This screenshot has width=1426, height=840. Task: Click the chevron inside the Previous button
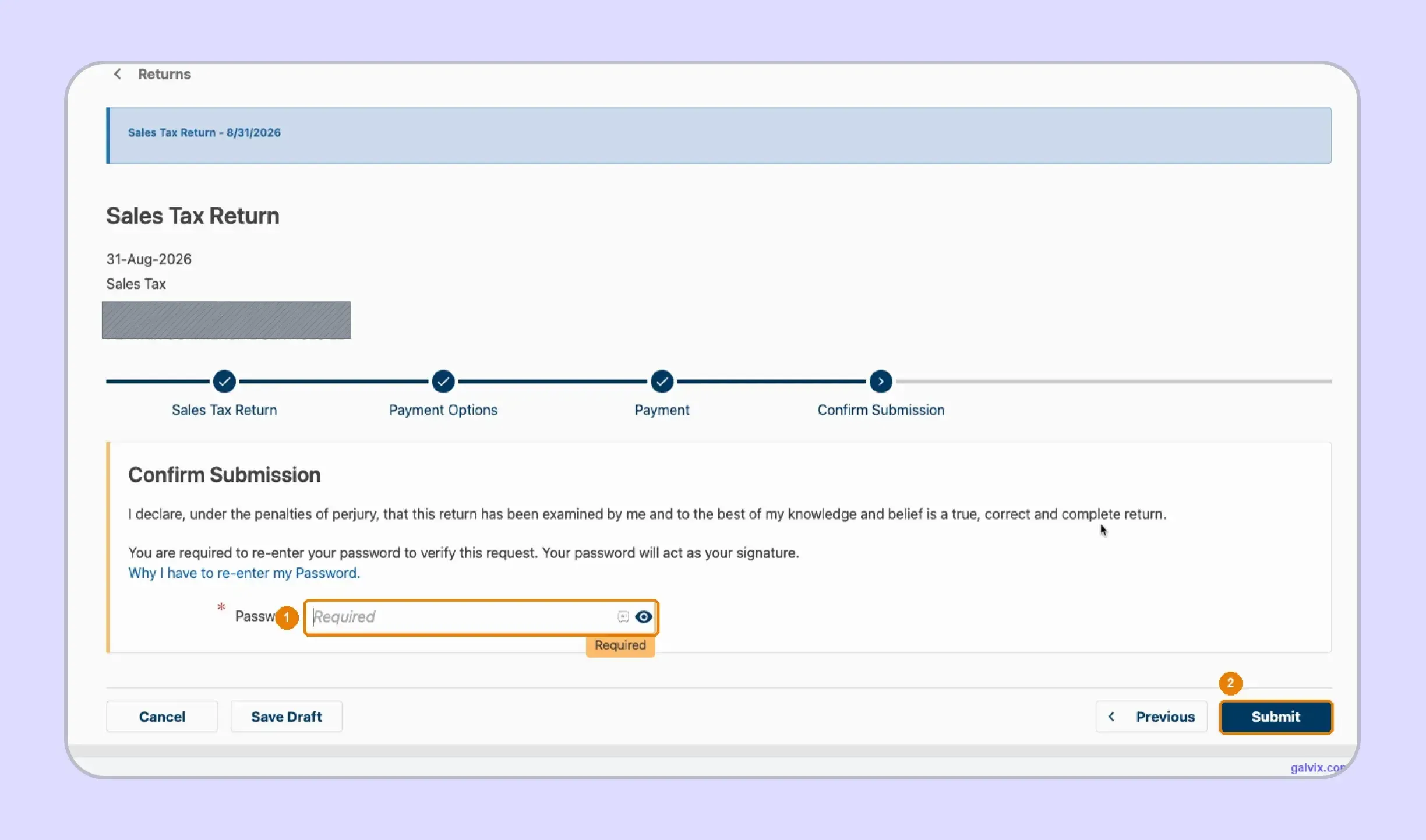(x=1111, y=717)
